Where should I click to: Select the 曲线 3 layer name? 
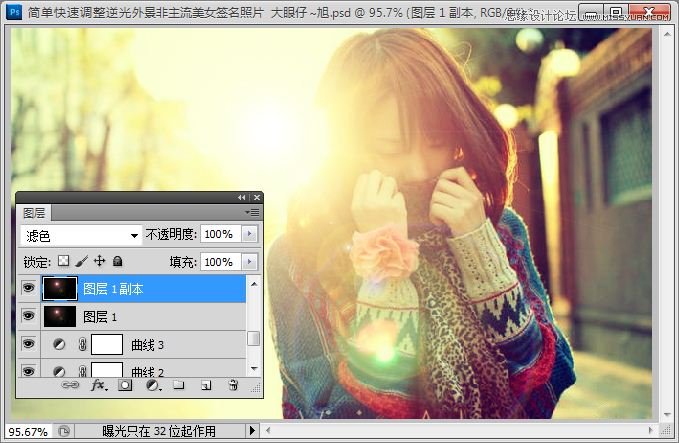[148, 345]
